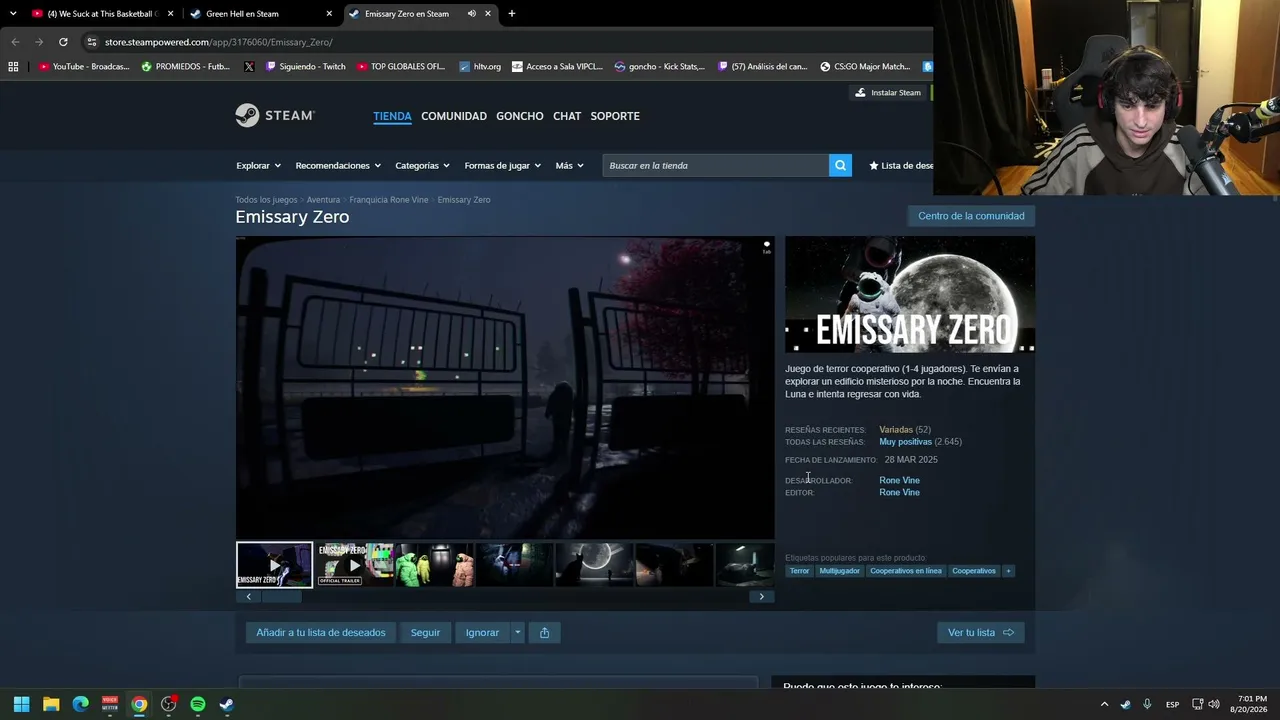Show hidden system tray icons

click(x=1104, y=704)
